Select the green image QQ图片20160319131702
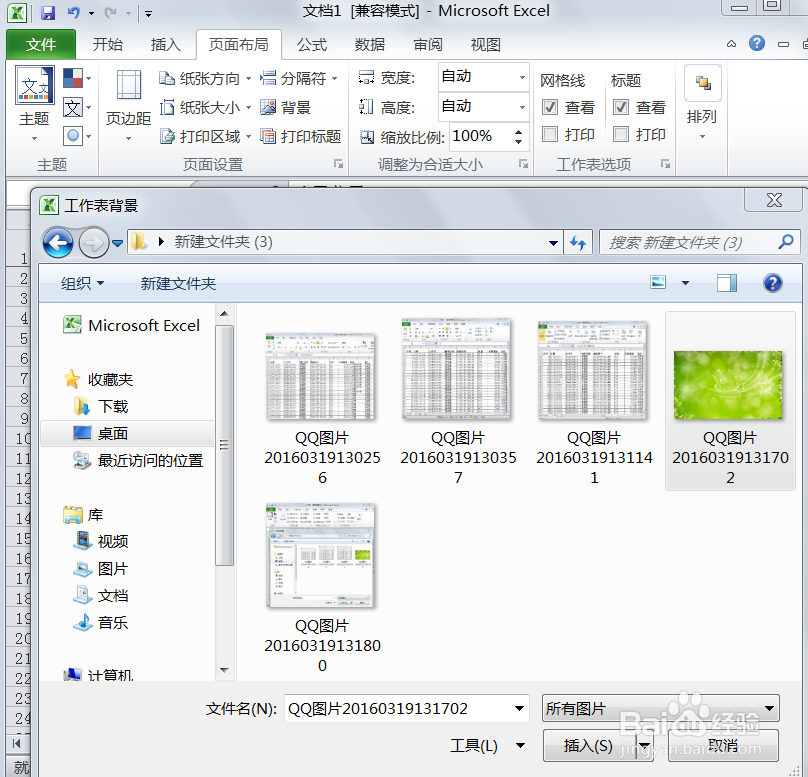This screenshot has height=777, width=808. tap(730, 401)
